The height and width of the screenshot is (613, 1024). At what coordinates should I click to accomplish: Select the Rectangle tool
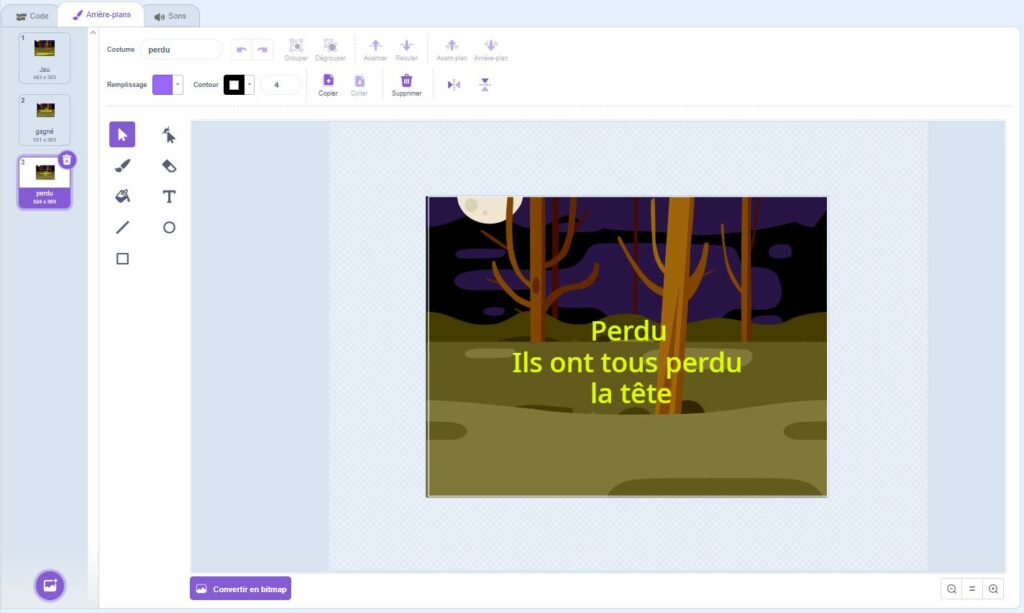tap(122, 258)
